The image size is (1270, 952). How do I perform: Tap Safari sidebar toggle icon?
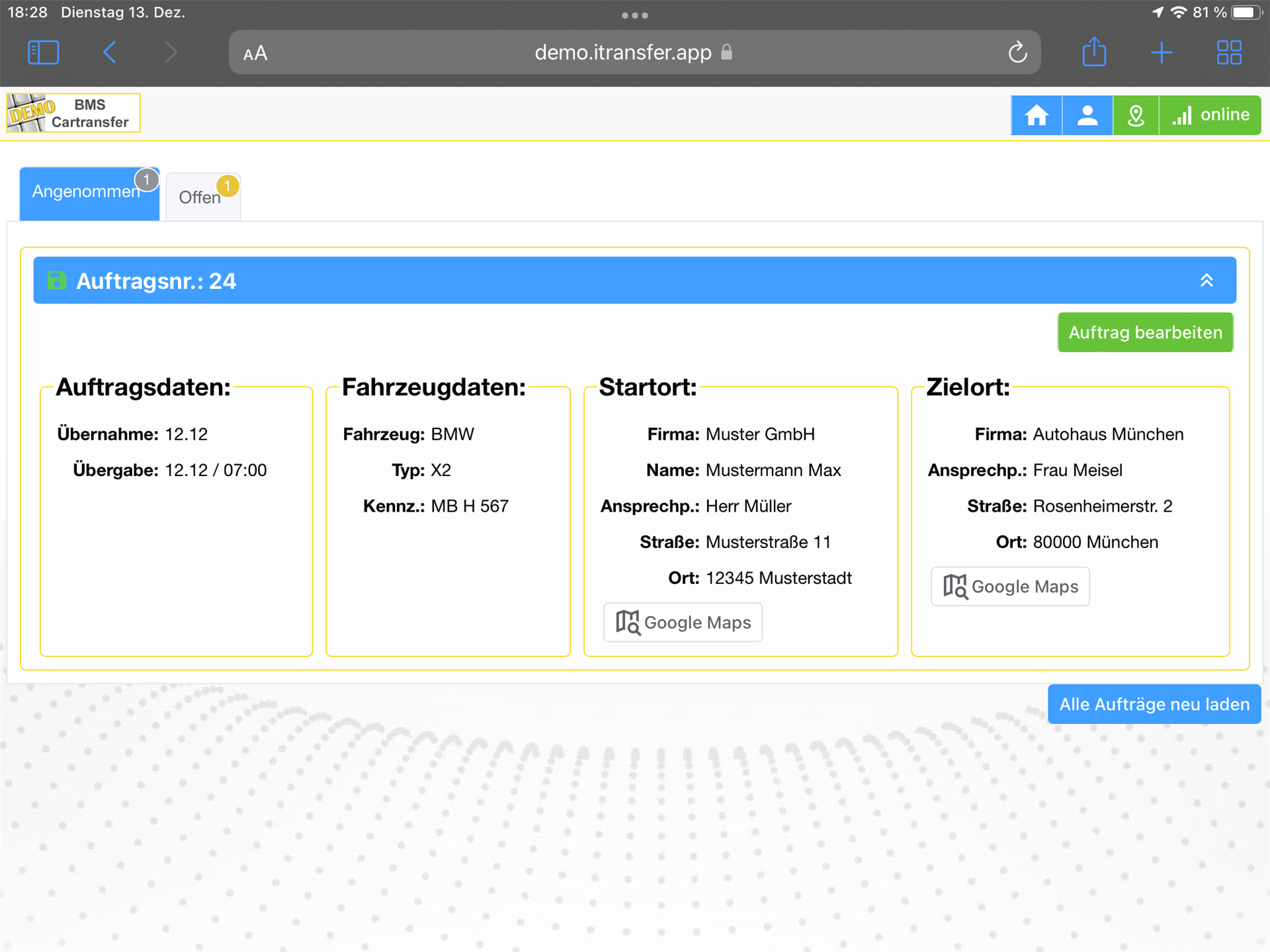[x=44, y=52]
